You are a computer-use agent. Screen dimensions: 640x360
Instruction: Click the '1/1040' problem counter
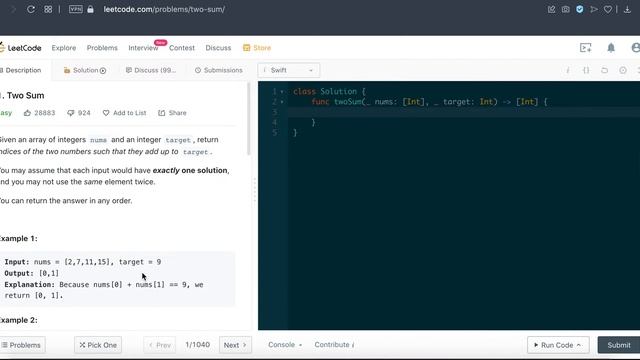[x=198, y=345]
